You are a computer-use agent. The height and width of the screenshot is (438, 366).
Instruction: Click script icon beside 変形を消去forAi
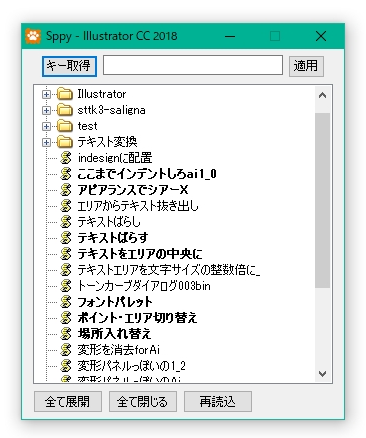(66, 350)
